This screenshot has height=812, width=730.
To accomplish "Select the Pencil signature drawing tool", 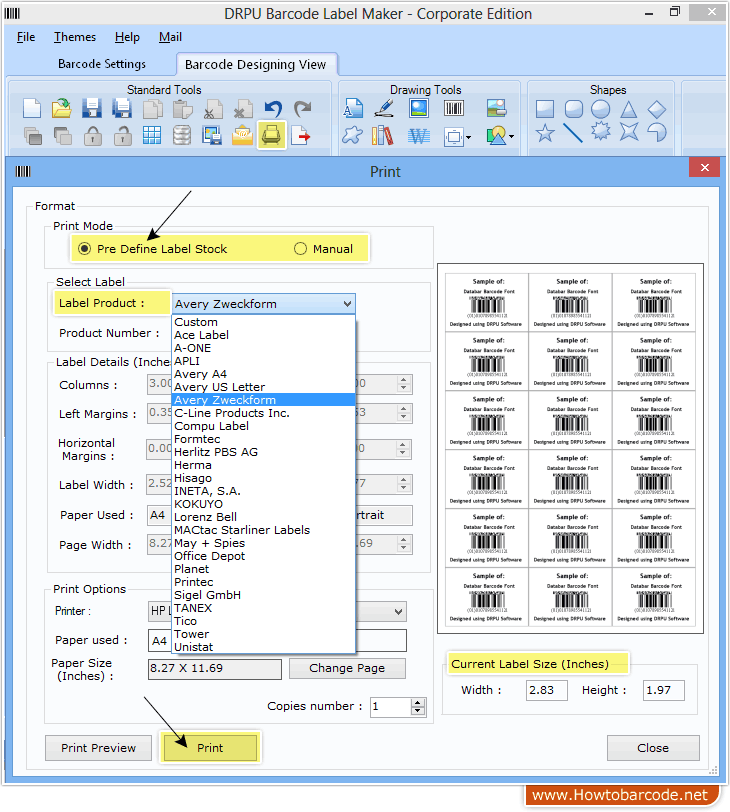I will point(385,109).
